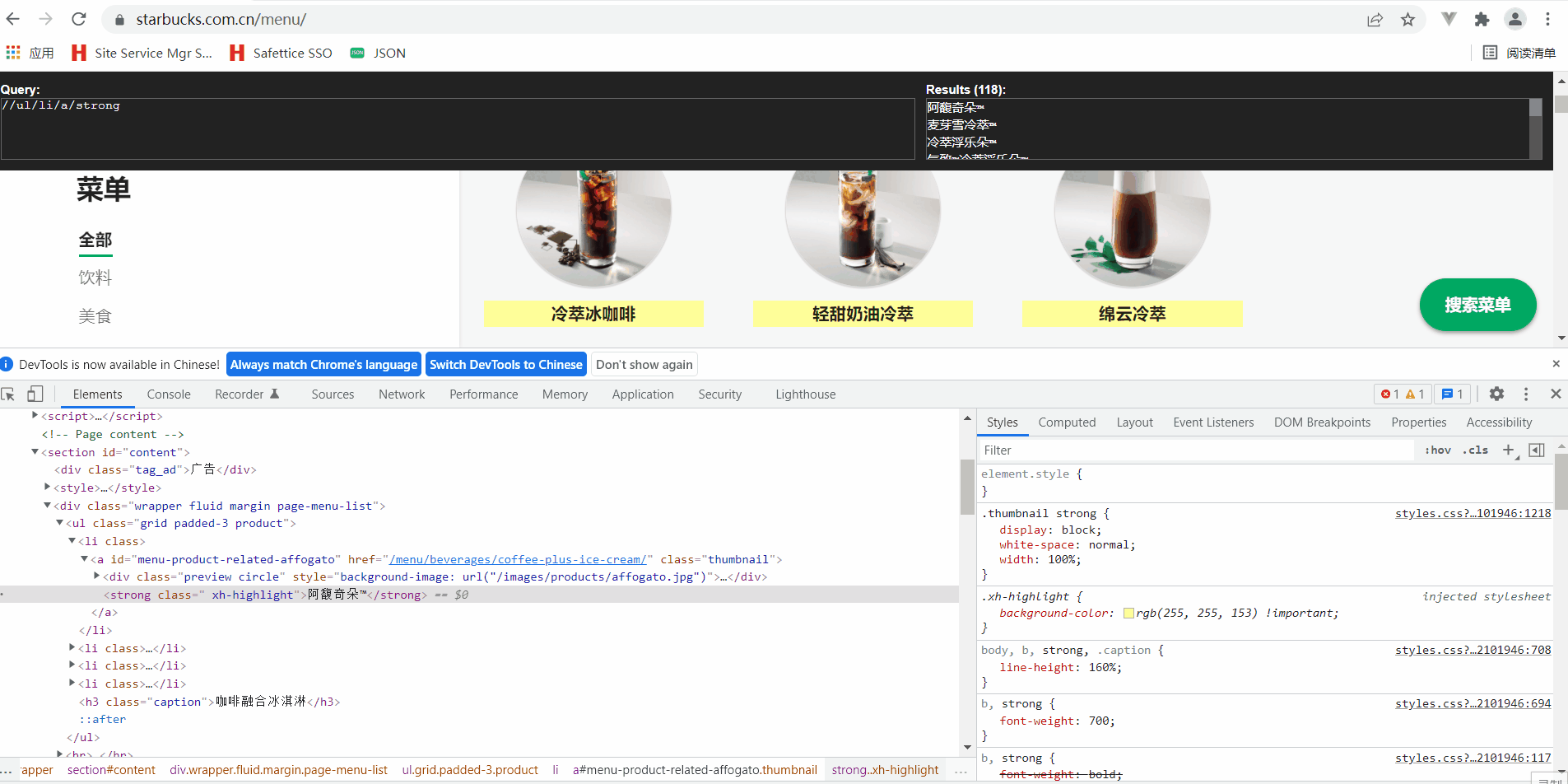Open the Computed styles tab

(1067, 422)
